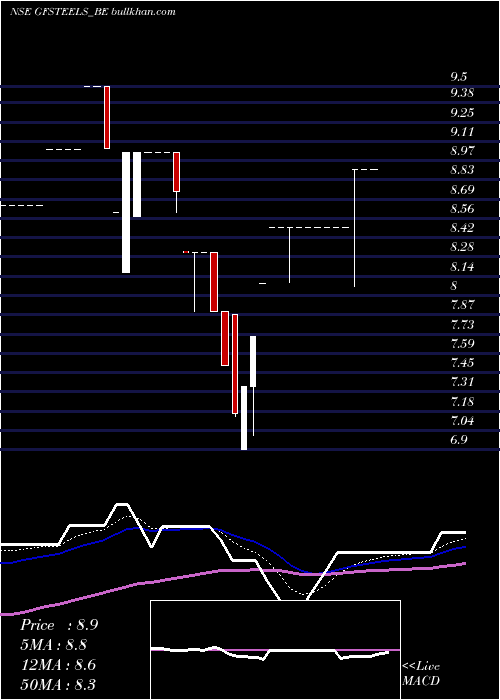Click the 50MA : 8.3 readout
Screen dimensions: 500x700
[x=58, y=684]
